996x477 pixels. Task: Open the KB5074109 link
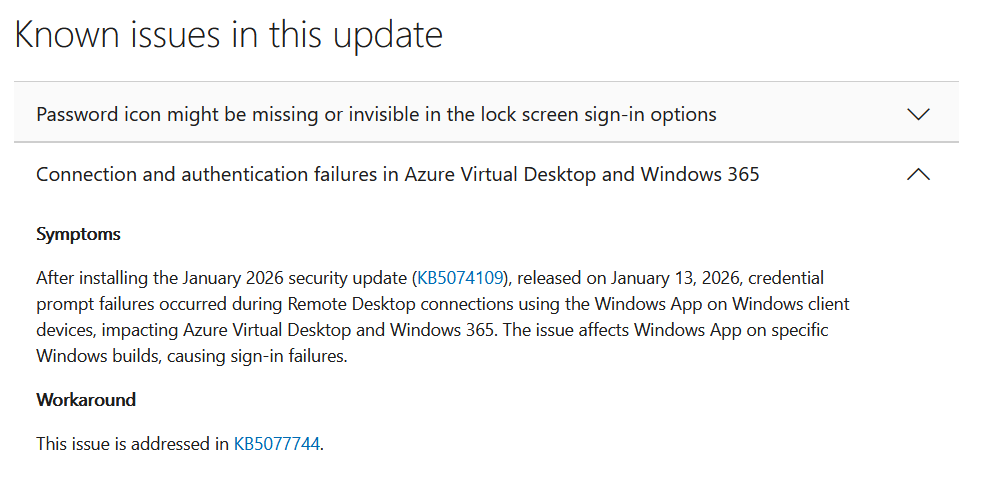(x=461, y=277)
